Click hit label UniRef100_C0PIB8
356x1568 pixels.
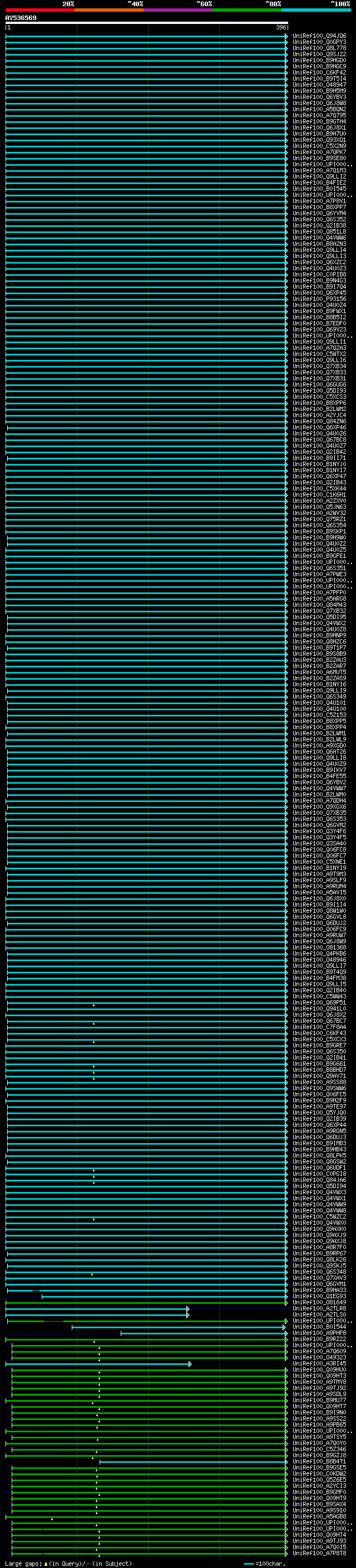(319, 274)
